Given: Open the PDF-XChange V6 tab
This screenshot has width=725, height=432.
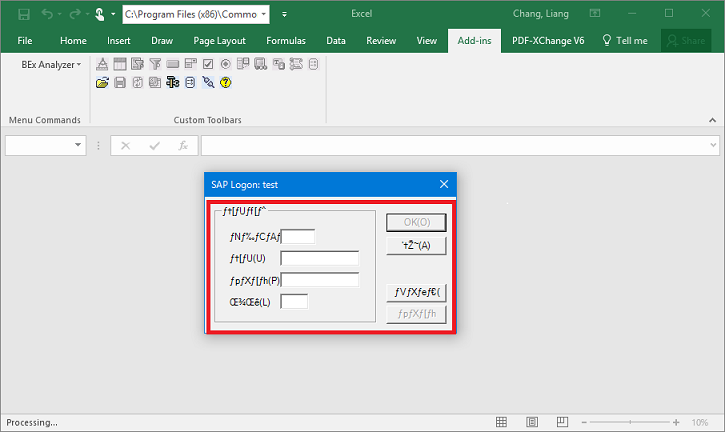Looking at the screenshot, I should pos(548,41).
